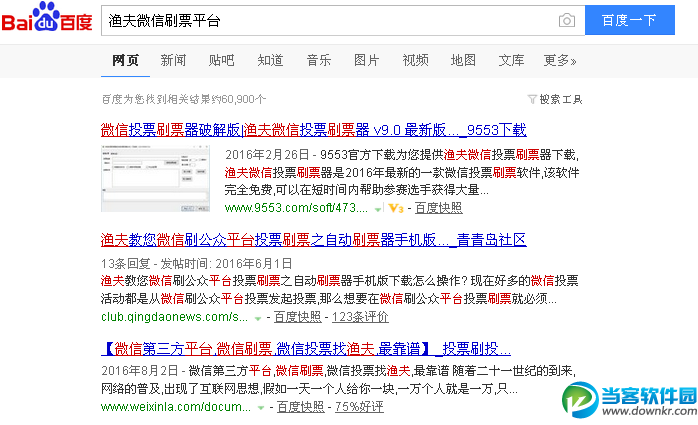Screen dimensions: 698x425
Task: Select the 网页 tab
Action: (x=125, y=60)
